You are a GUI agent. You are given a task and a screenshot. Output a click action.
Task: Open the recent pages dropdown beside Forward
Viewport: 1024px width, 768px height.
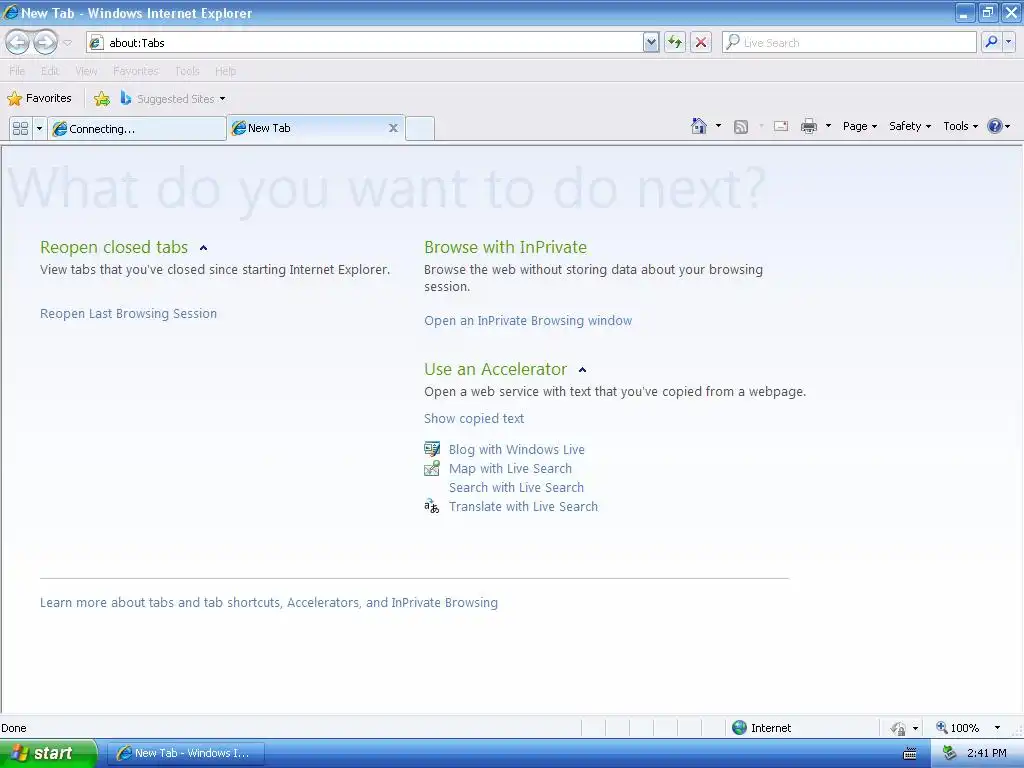point(67,43)
